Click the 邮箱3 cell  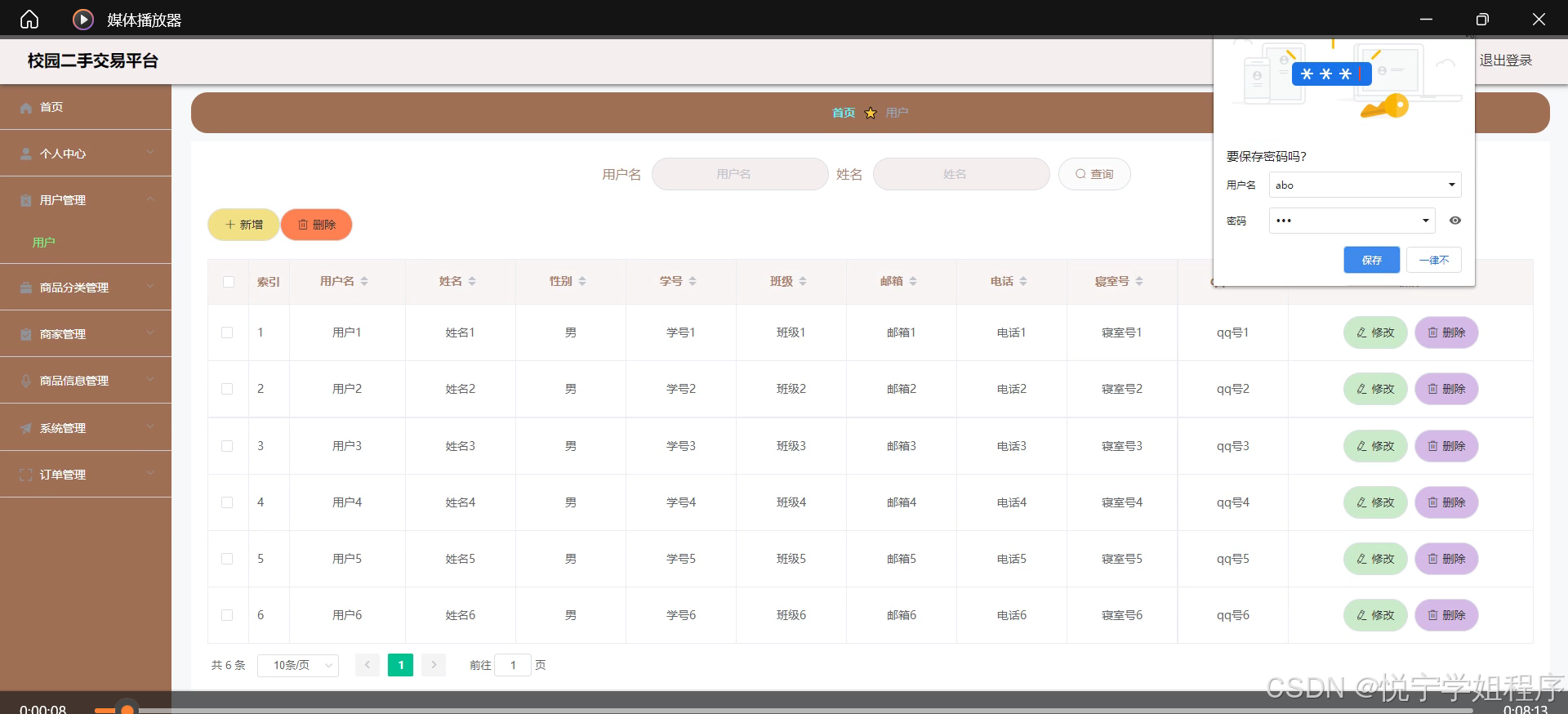tap(902, 446)
